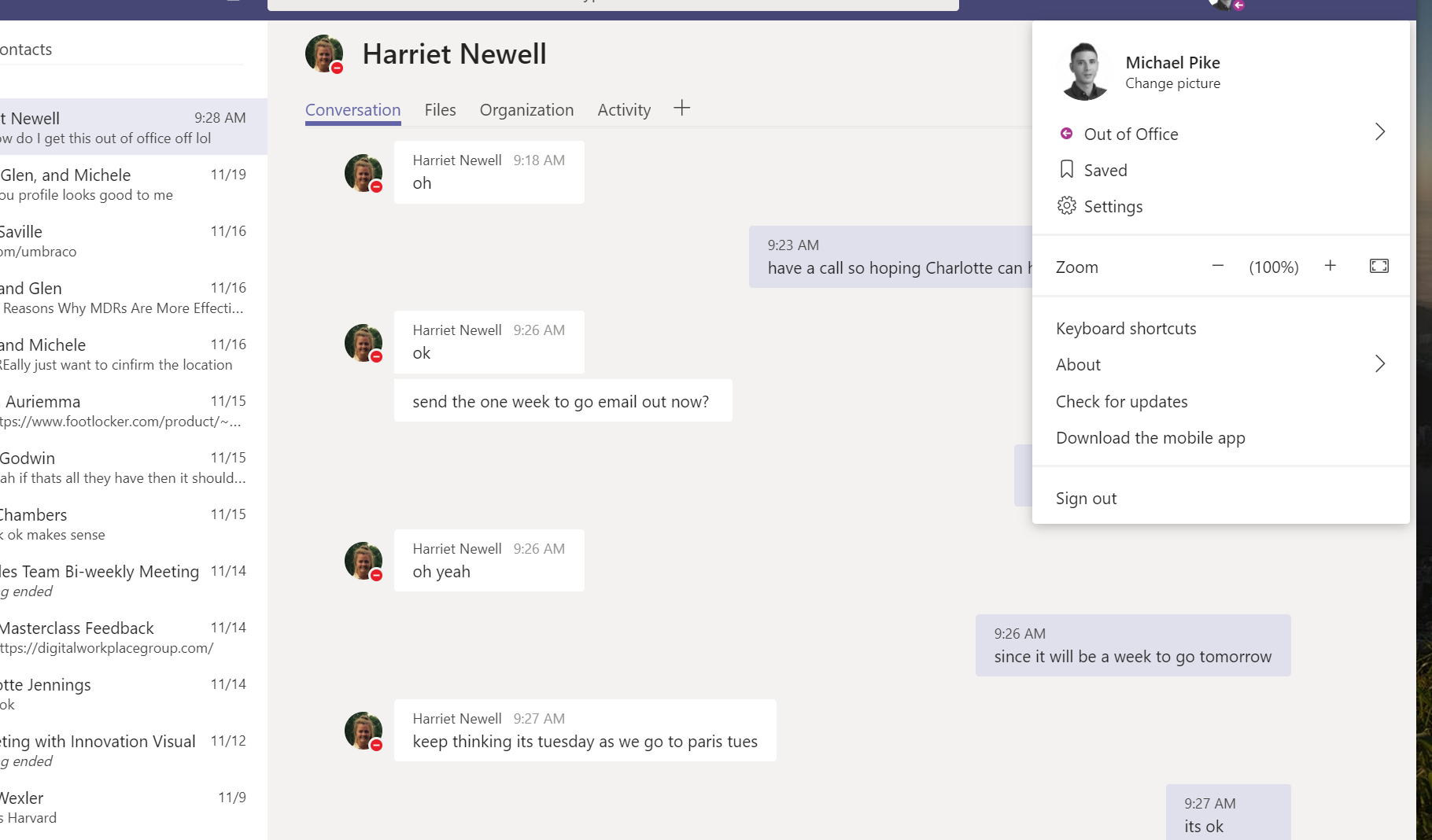This screenshot has height=840, width=1432.
Task: Select Check for updates
Action: pos(1121,402)
